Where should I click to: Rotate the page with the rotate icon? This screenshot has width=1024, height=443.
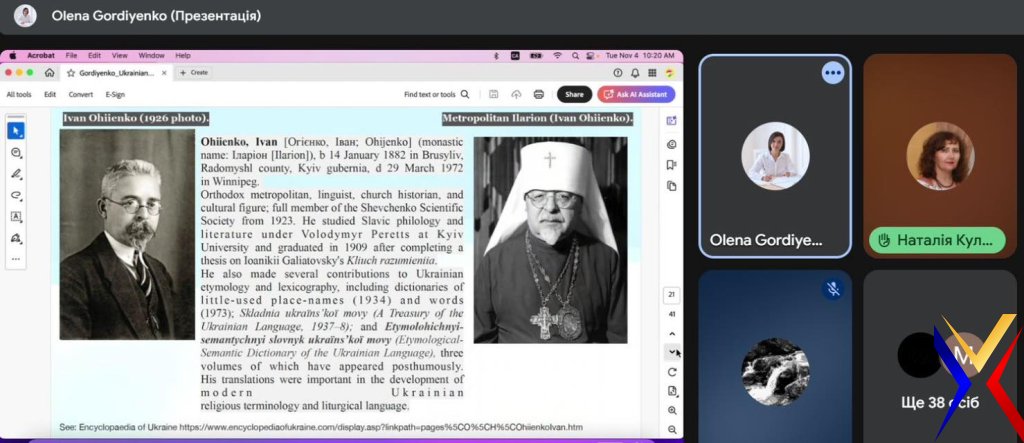[x=672, y=372]
